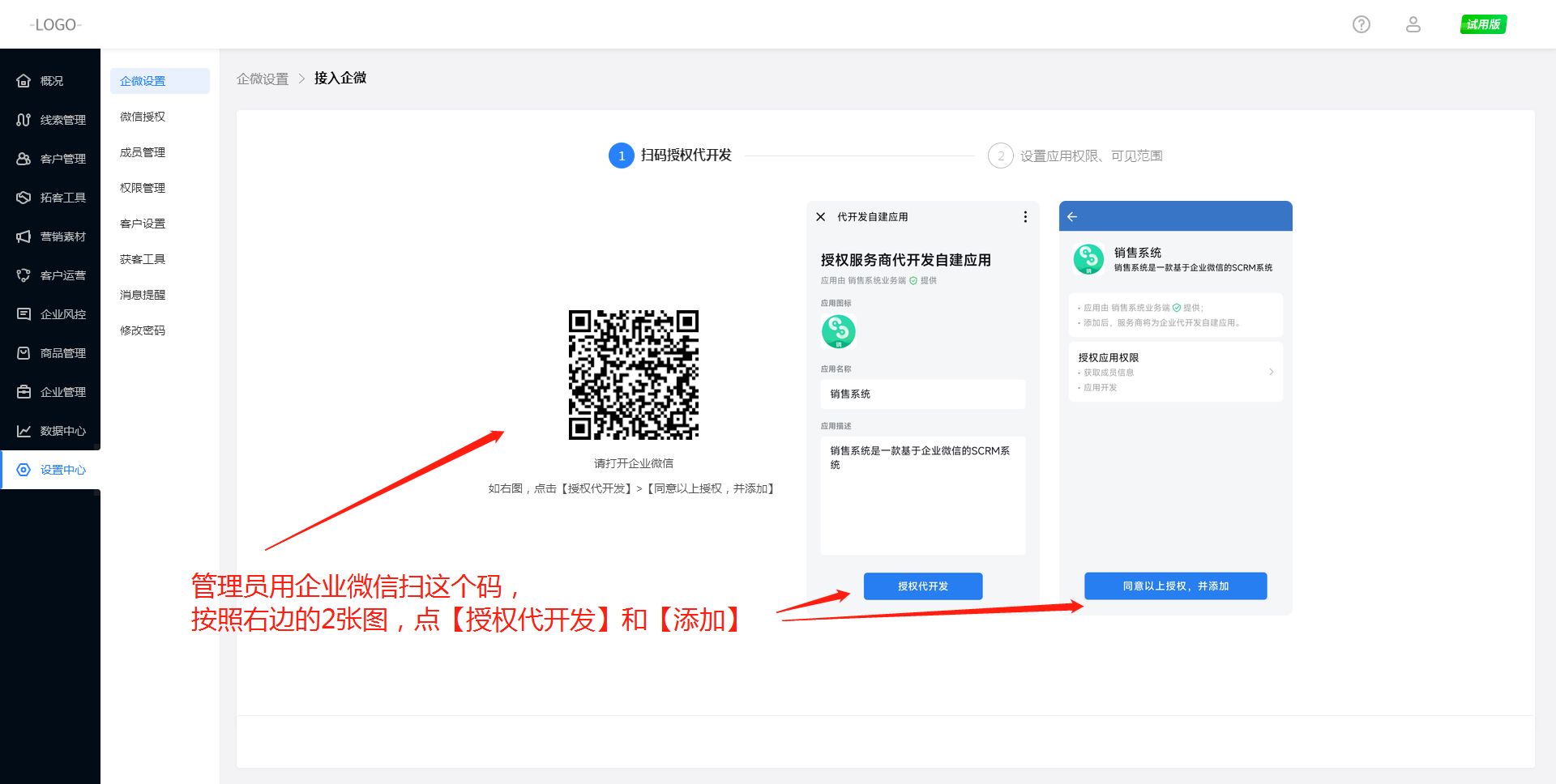1556x784 pixels.
Task: Open 客户设置 submenu item
Action: [143, 224]
